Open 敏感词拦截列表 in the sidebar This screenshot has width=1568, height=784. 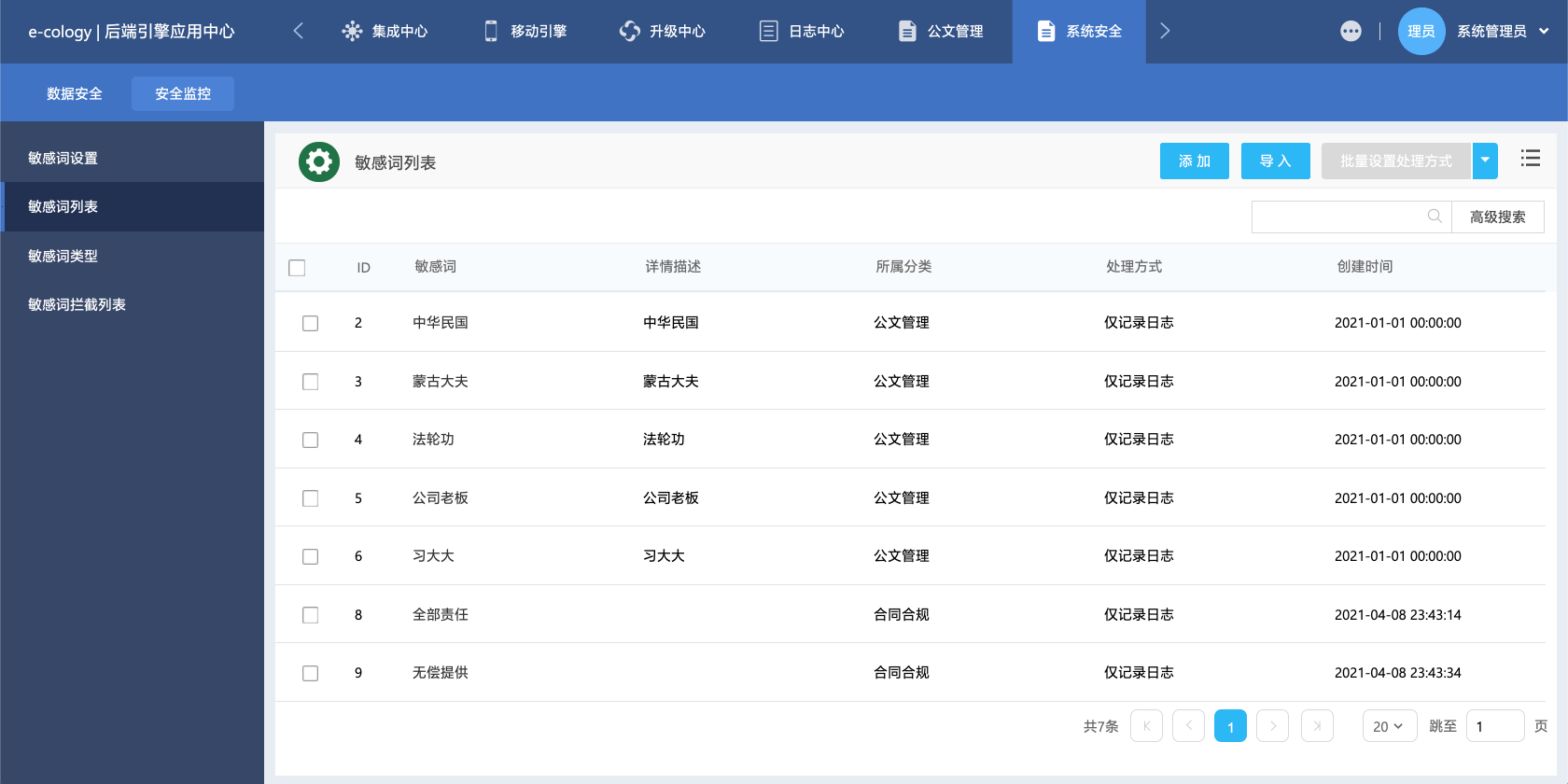pyautogui.click(x=132, y=304)
